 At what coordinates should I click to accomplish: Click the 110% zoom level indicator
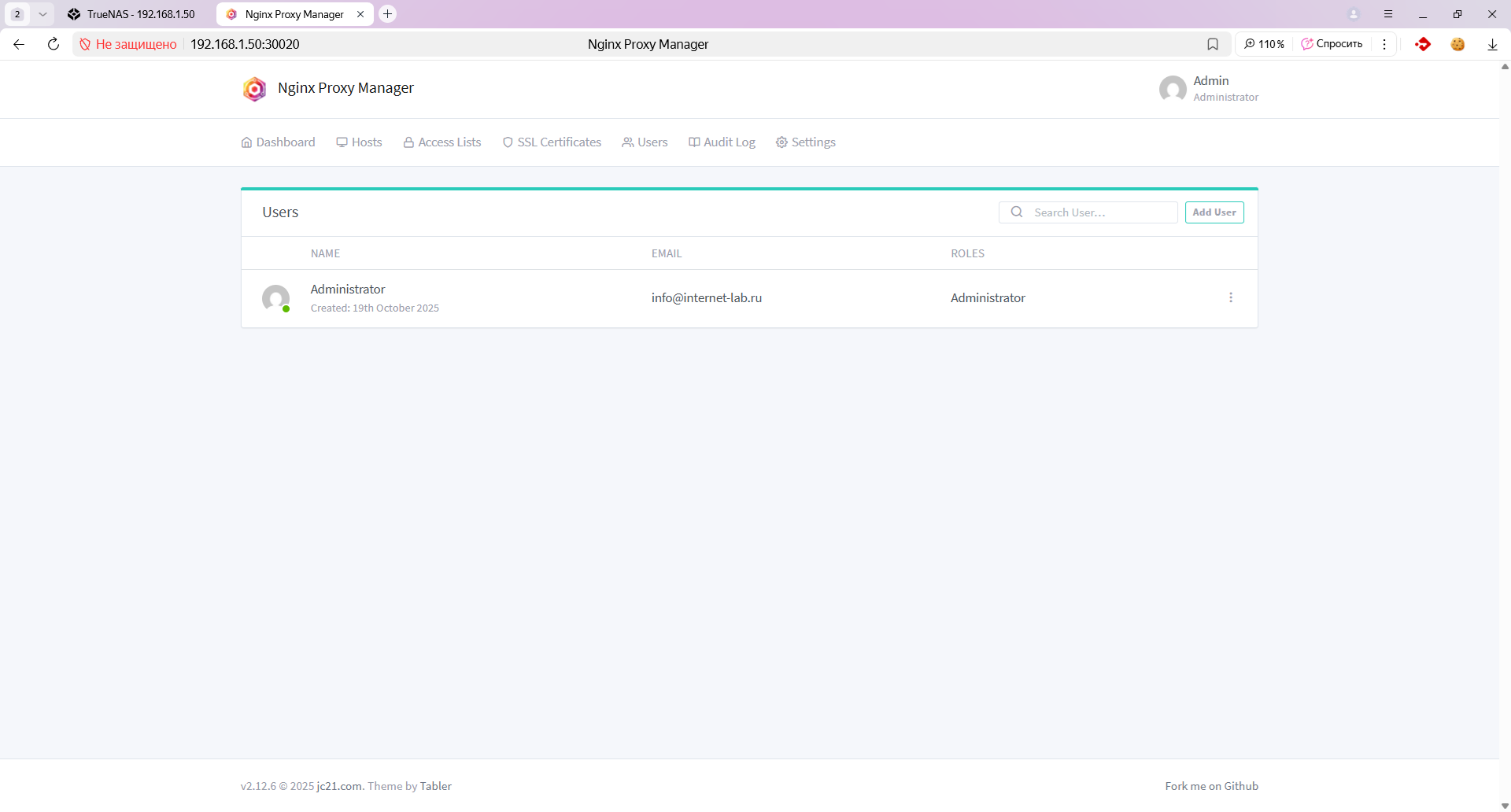[1264, 44]
